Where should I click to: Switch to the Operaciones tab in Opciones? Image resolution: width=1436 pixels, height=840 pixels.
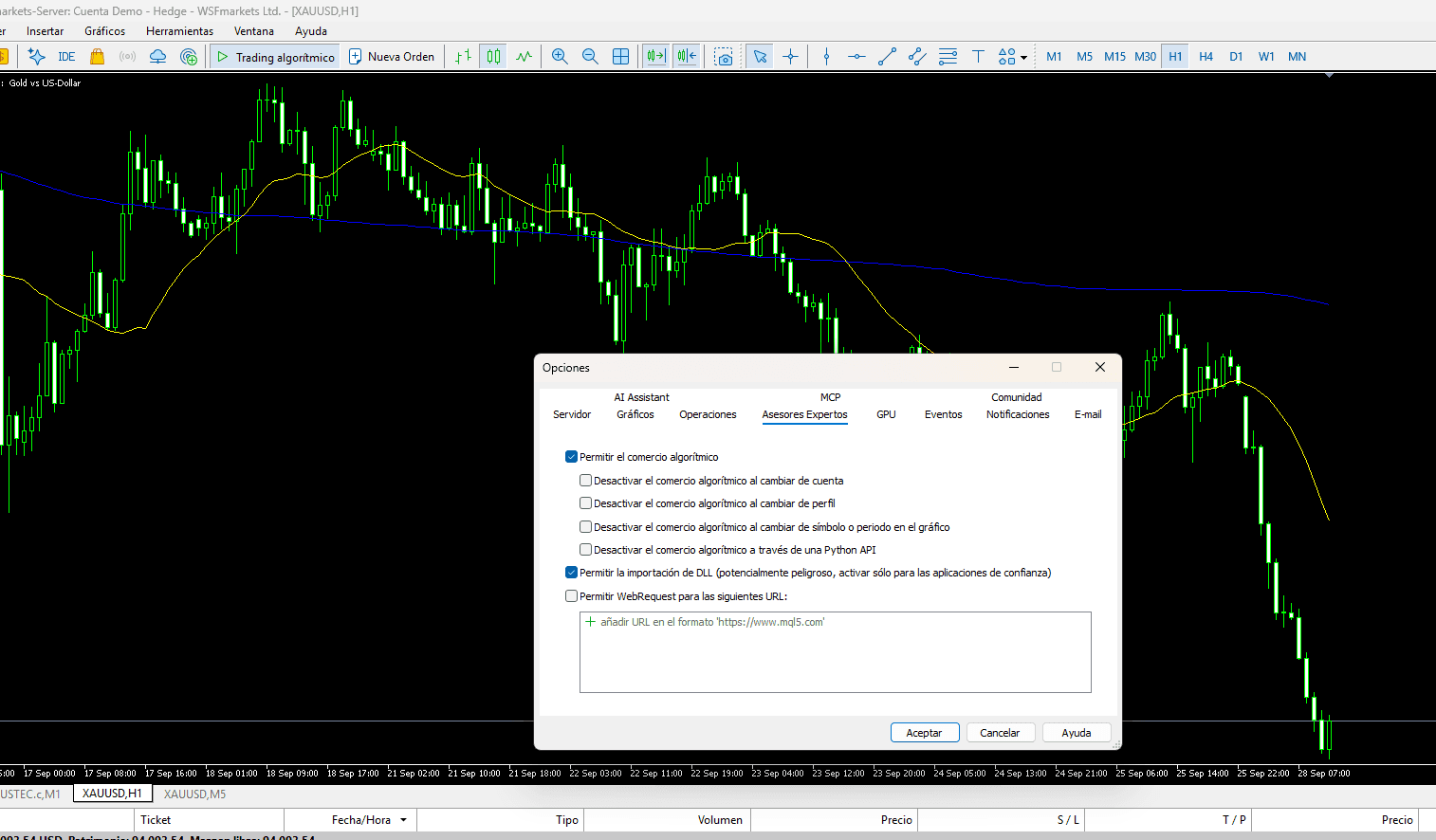coord(708,414)
